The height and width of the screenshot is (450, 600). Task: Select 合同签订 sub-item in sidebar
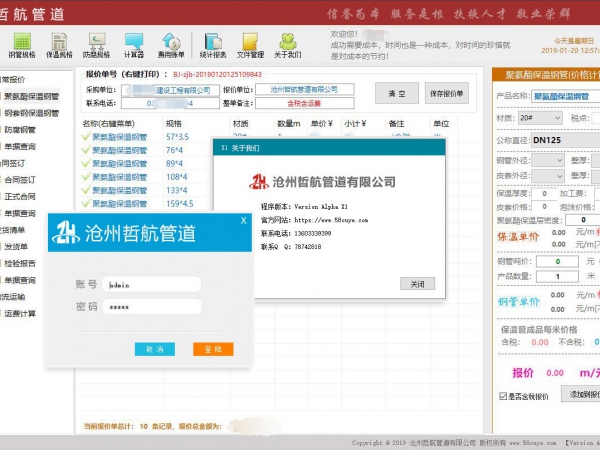click(20, 180)
